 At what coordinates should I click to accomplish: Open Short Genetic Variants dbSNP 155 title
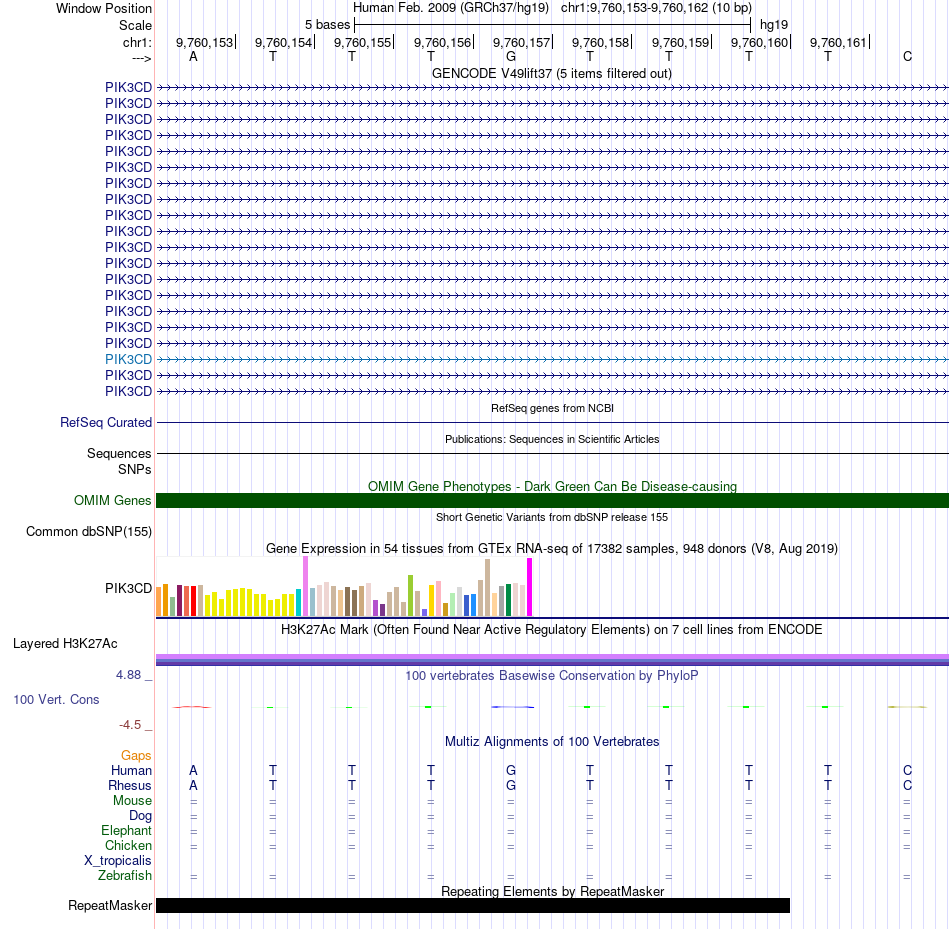[552, 518]
